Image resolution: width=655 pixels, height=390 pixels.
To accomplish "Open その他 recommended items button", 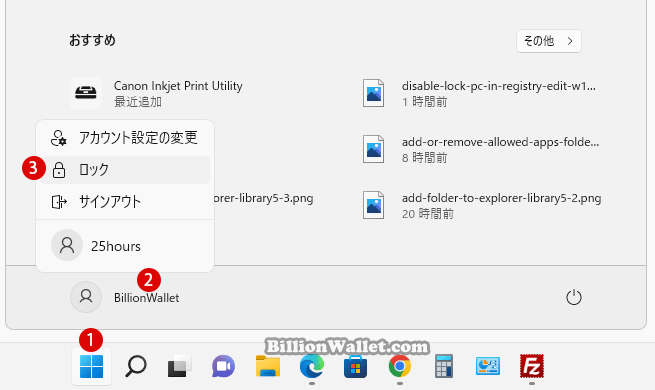I will pyautogui.click(x=548, y=41).
